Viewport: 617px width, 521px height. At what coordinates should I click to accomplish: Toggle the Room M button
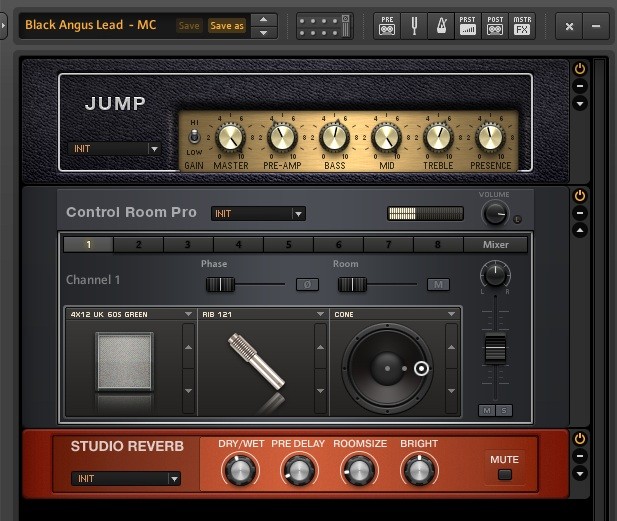[438, 285]
